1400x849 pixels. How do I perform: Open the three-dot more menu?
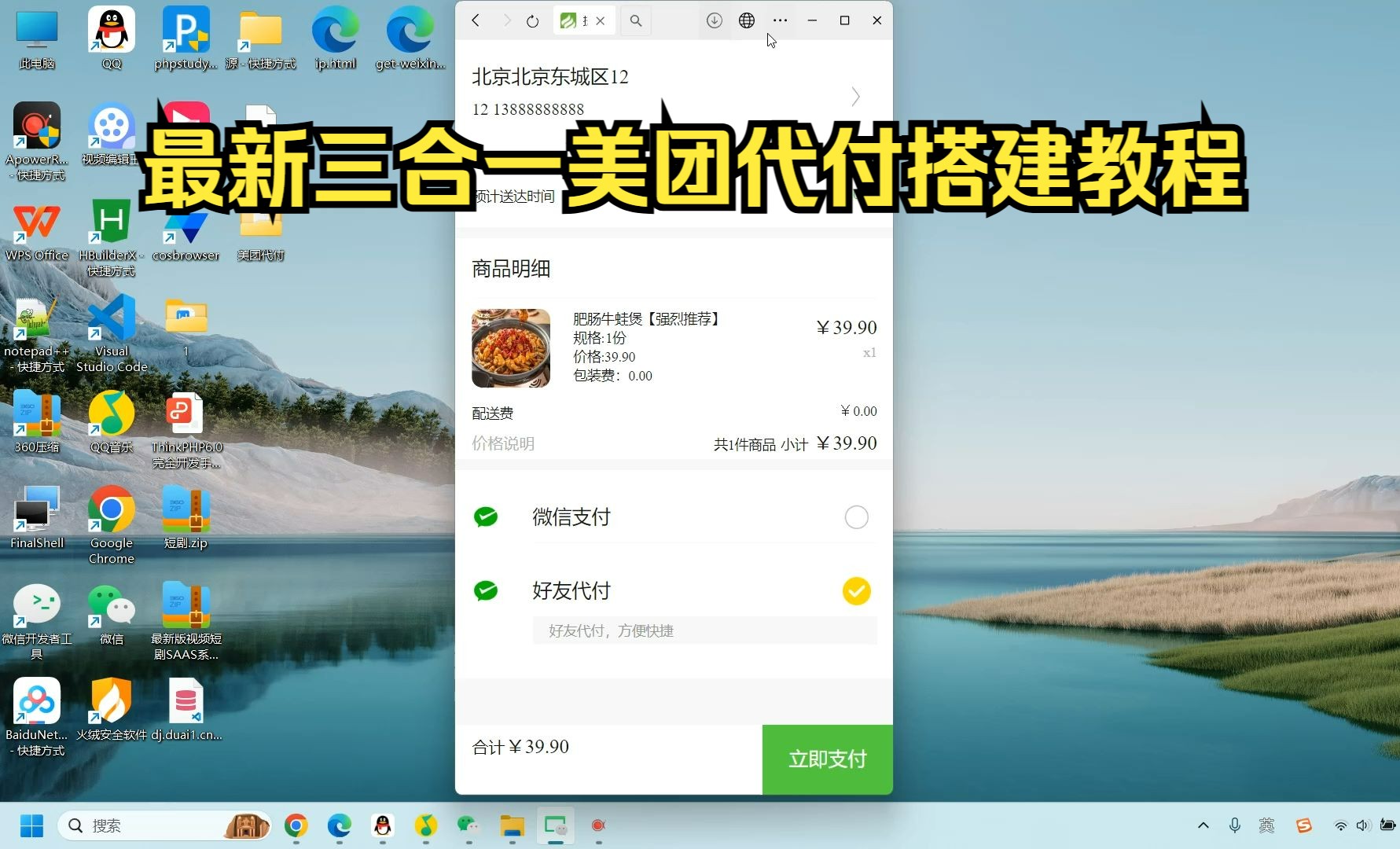tap(780, 20)
